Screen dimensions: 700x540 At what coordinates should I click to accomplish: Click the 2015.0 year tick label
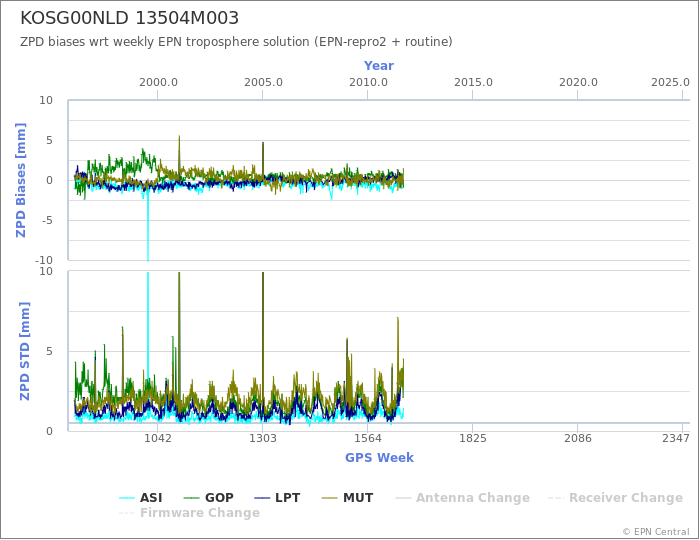(473, 83)
